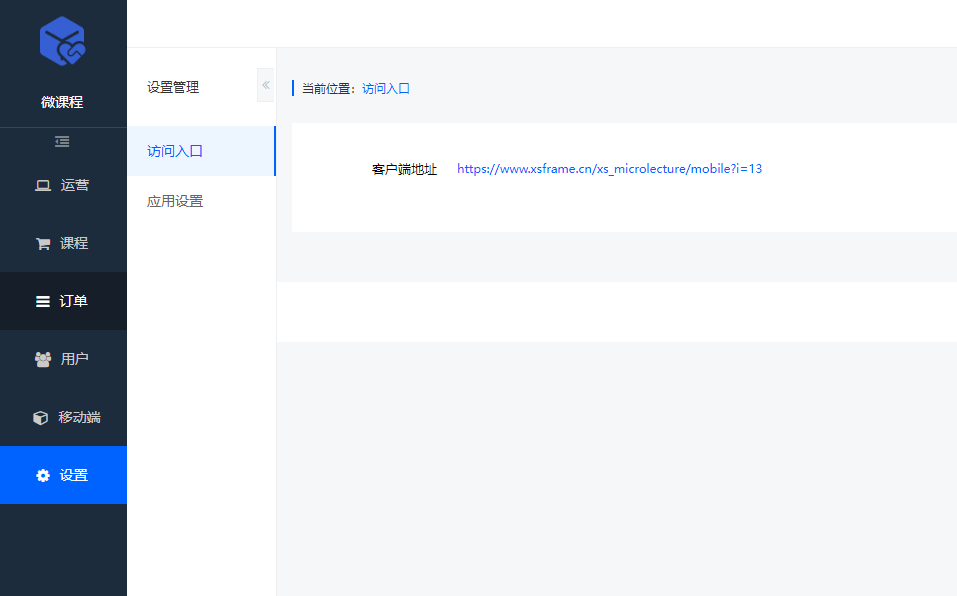Click the 客户端地址 label
The width and height of the screenshot is (957, 596).
point(404,170)
